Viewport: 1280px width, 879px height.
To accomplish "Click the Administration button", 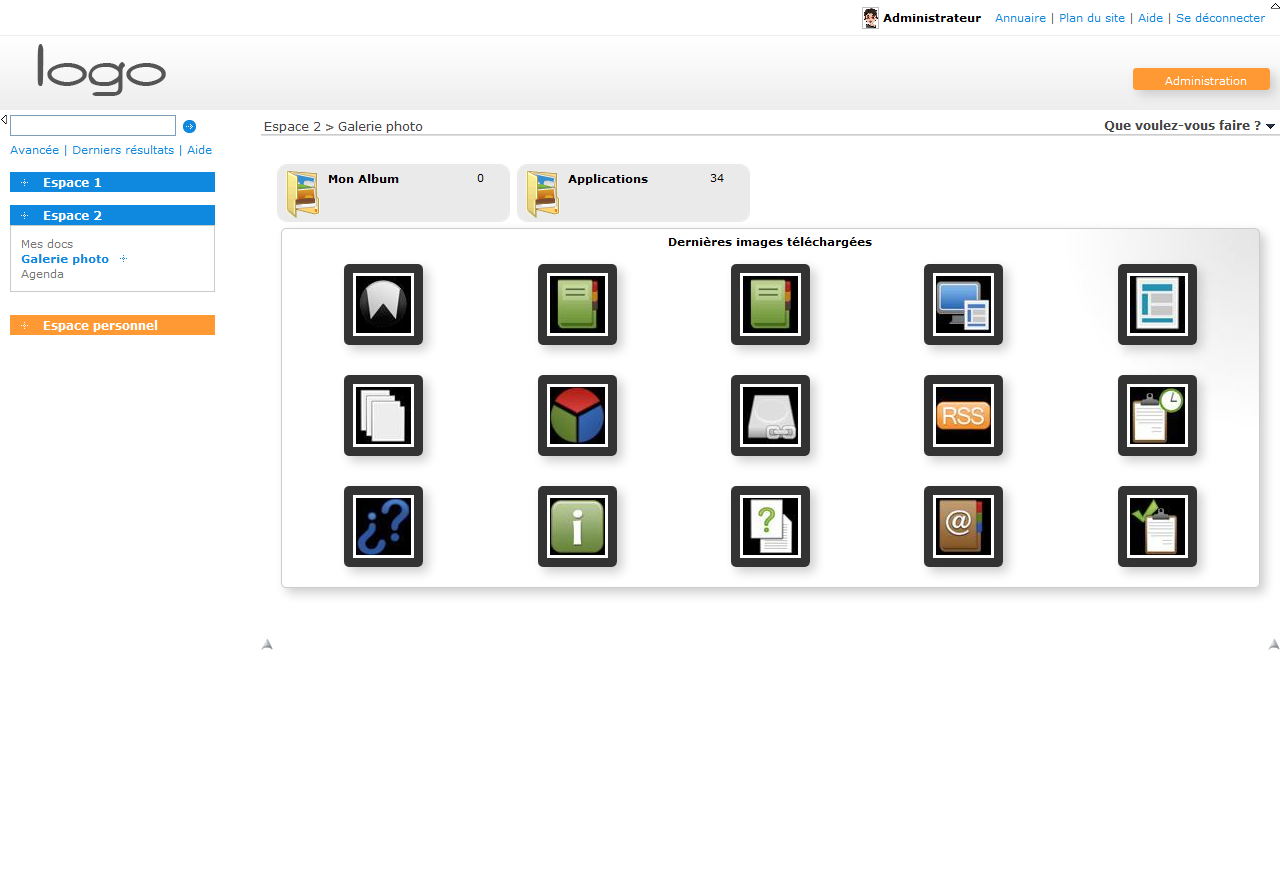I will [x=1201, y=80].
